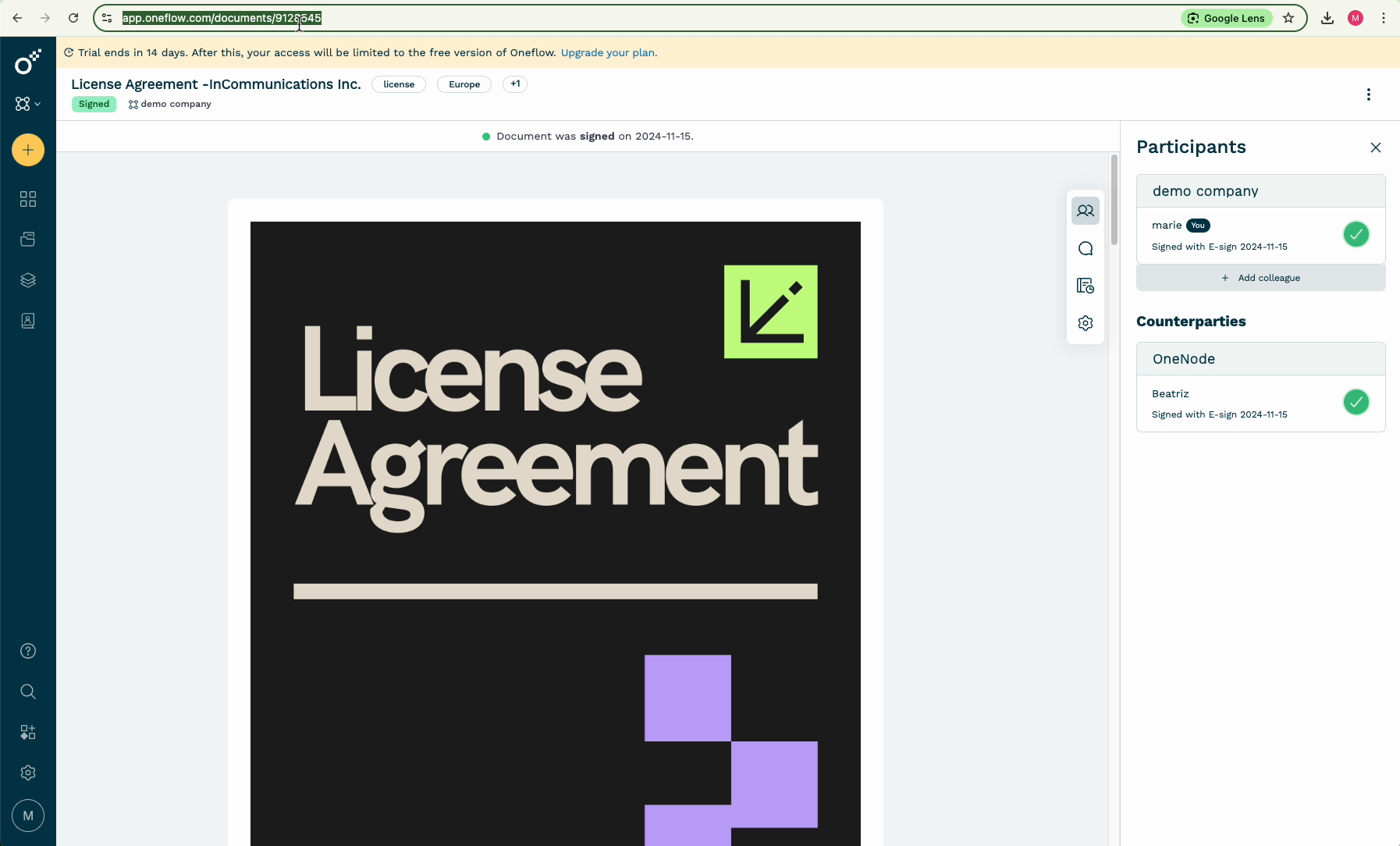Click the Oneflow logo in sidebar
This screenshot has height=846, width=1400.
pyautogui.click(x=28, y=62)
